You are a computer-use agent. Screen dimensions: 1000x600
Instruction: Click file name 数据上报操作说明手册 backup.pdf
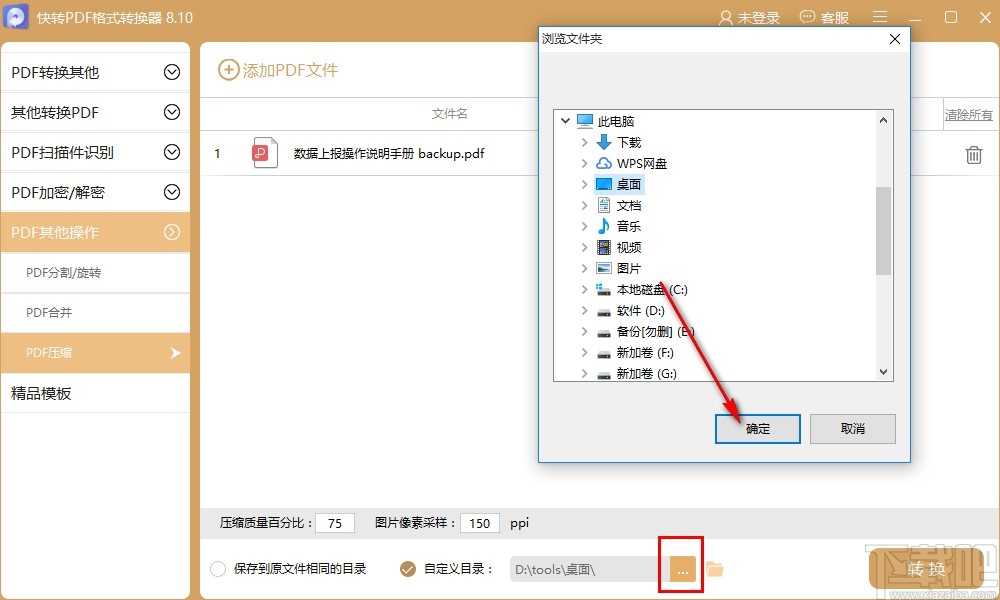[388, 154]
